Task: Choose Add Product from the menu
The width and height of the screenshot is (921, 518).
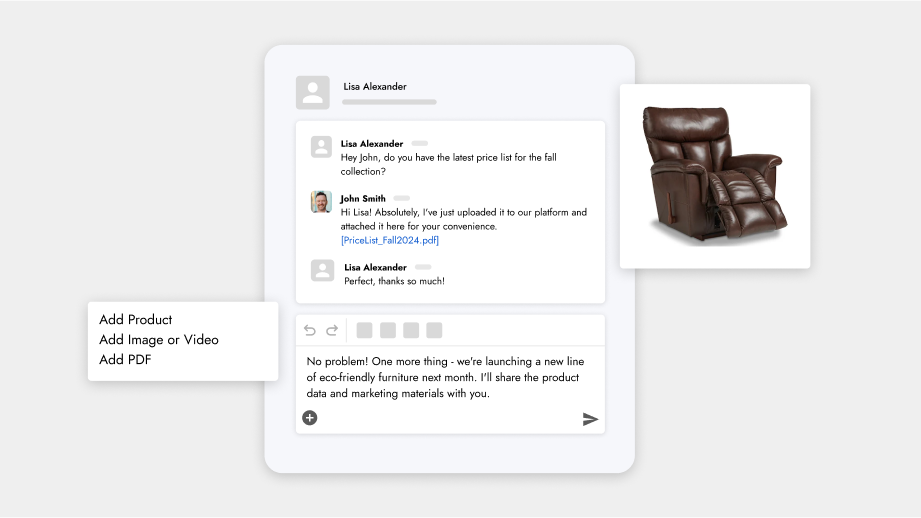Action: (136, 320)
